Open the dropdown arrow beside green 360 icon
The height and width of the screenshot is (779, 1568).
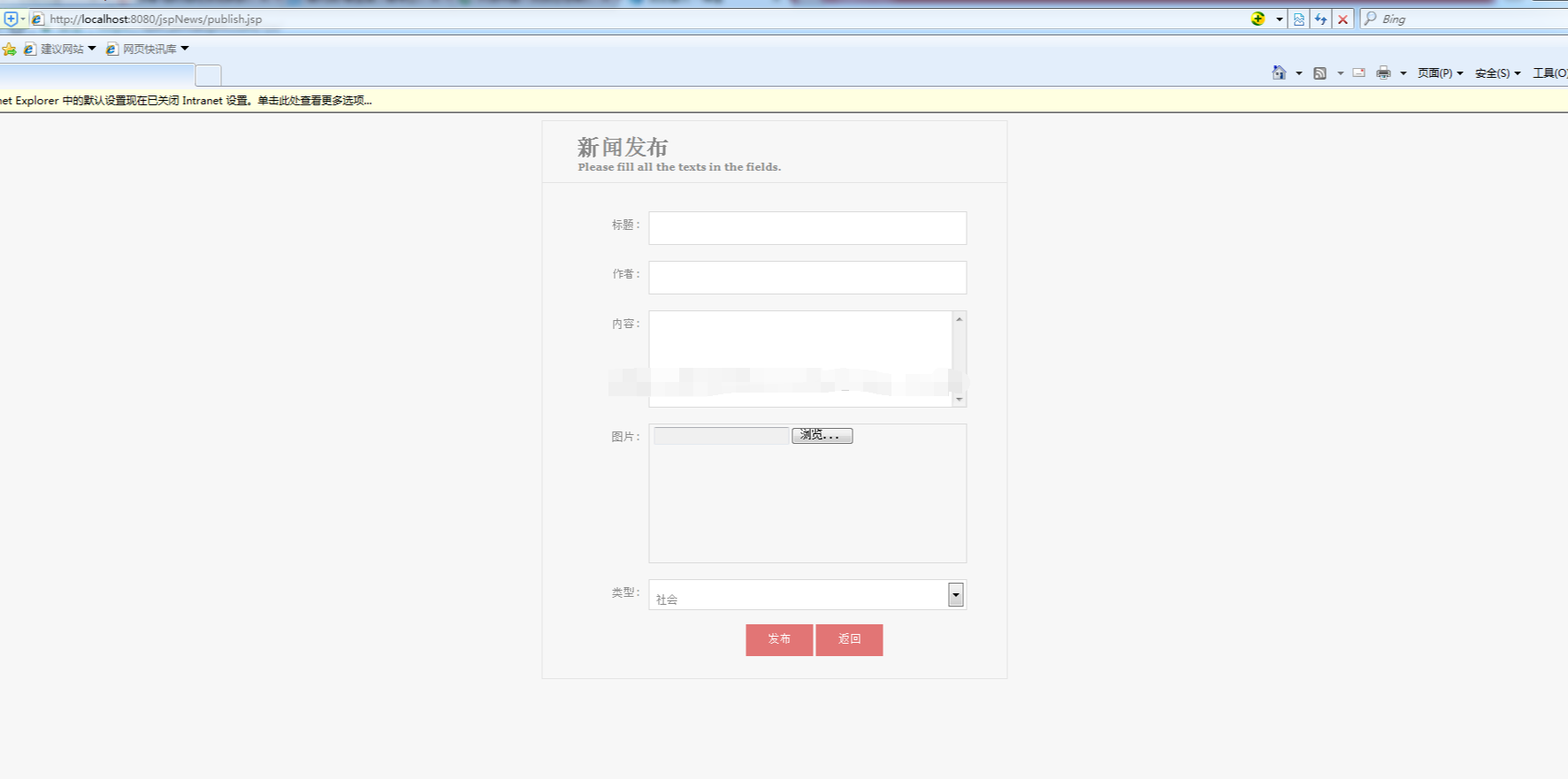pyautogui.click(x=1279, y=19)
